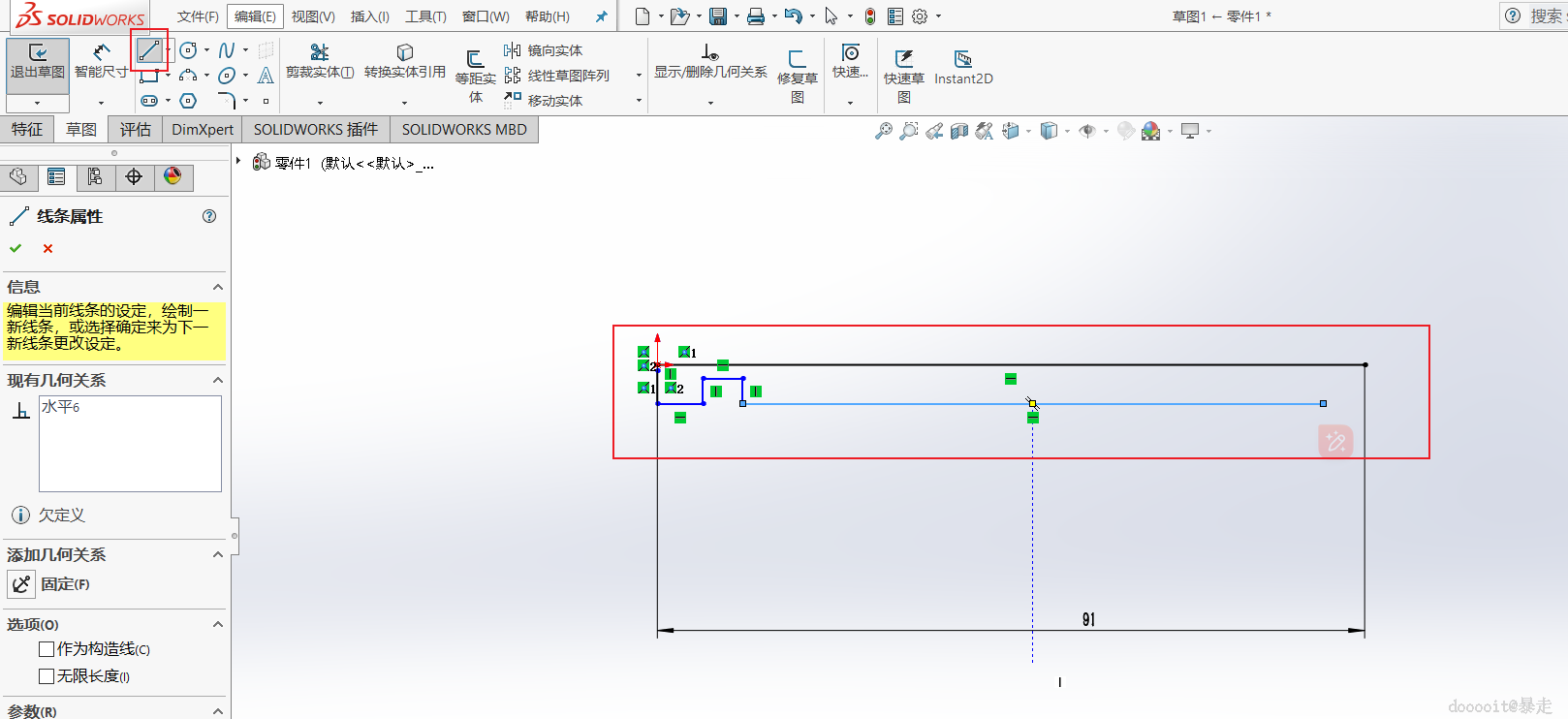This screenshot has height=719, width=1568.
Task: Toggle the Fix (固定) relation button
Action: (x=21, y=584)
